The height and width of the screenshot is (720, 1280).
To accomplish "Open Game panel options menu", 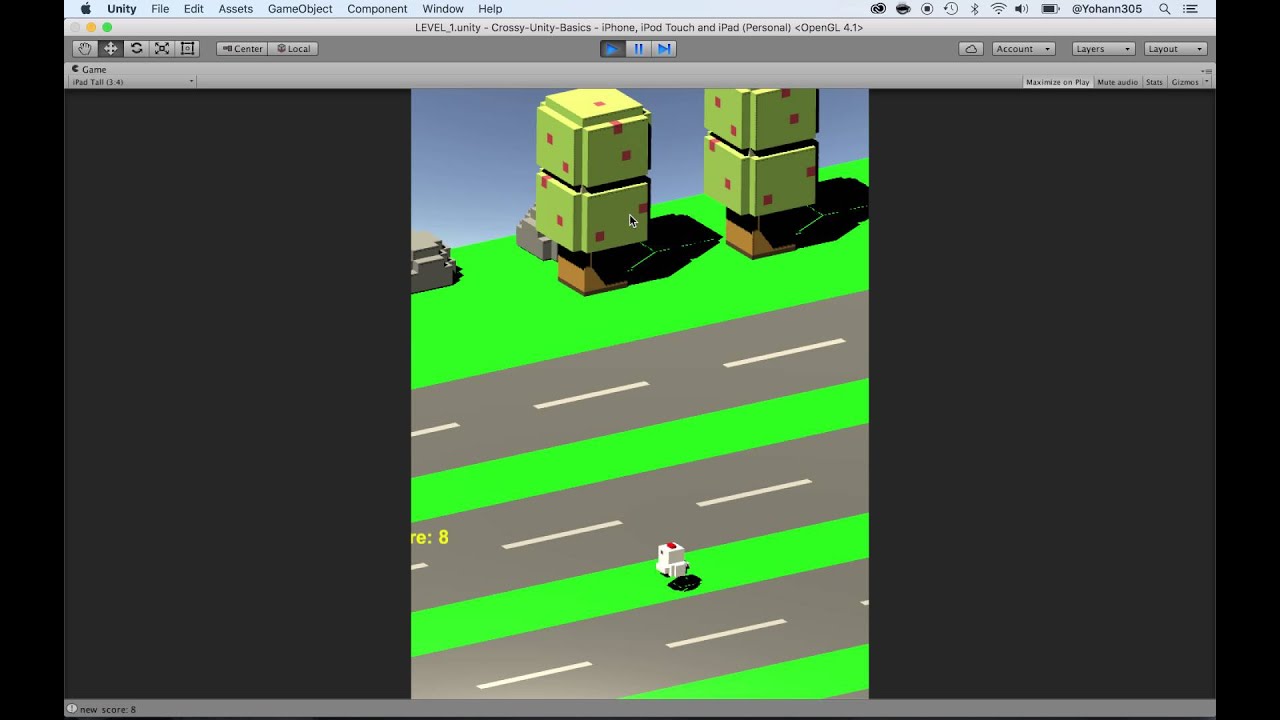I will (1206, 70).
